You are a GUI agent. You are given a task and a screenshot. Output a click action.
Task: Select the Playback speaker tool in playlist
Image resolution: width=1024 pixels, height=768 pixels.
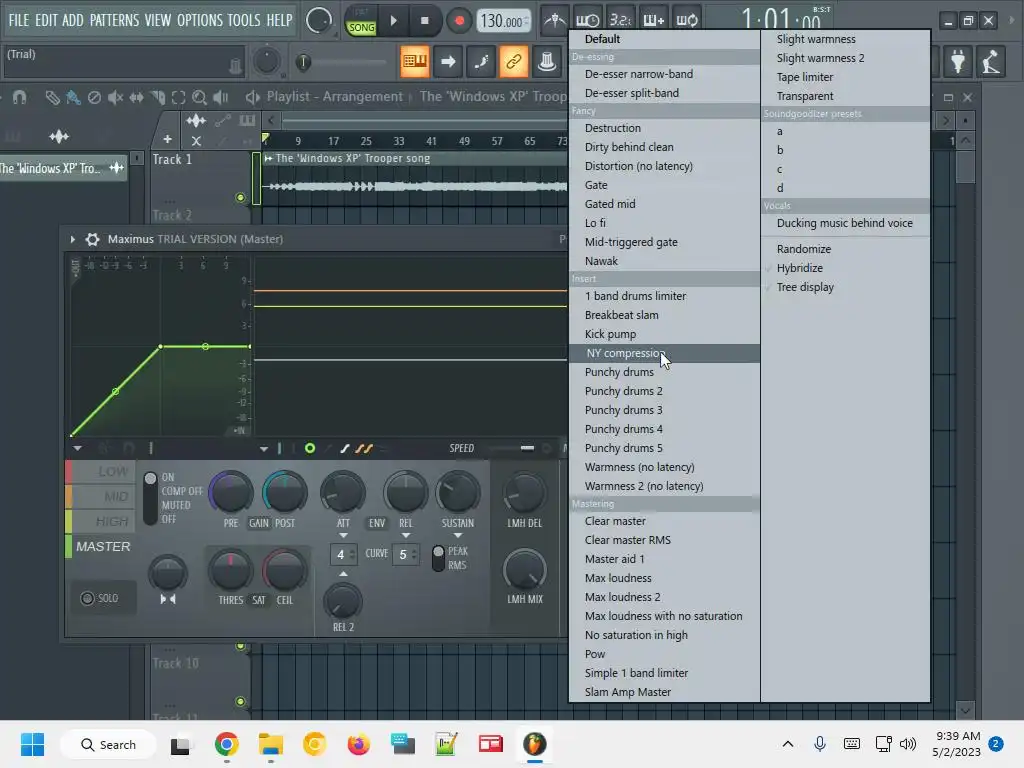[x=221, y=97]
